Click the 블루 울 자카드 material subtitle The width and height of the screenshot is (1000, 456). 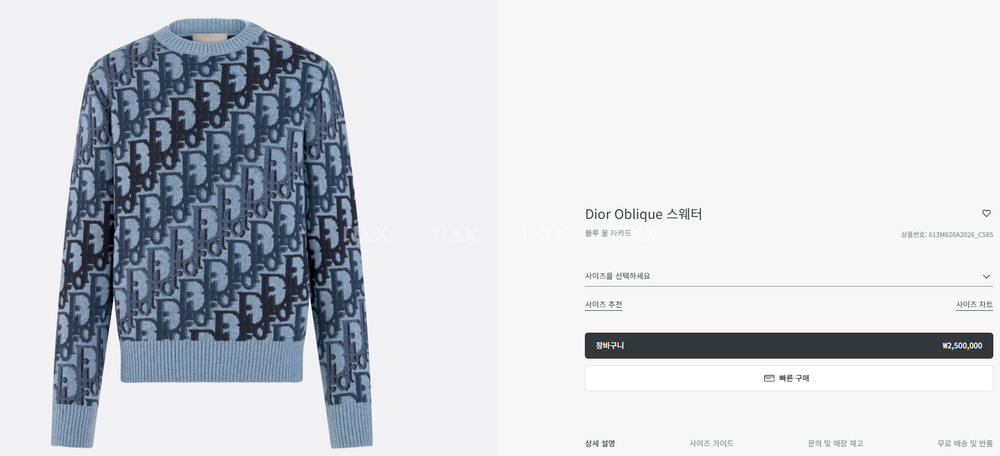608,233
